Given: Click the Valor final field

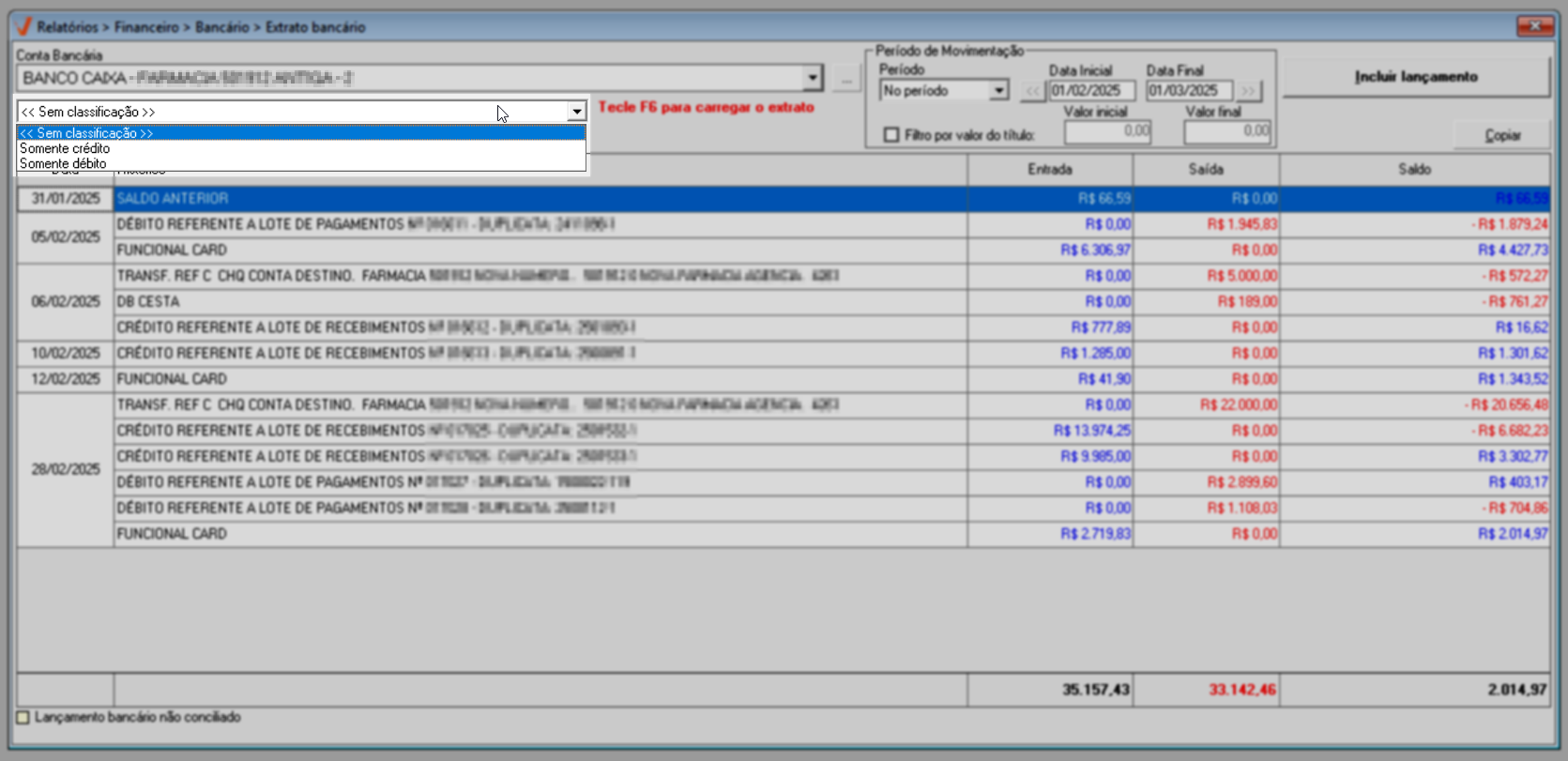Looking at the screenshot, I should click(x=1228, y=132).
